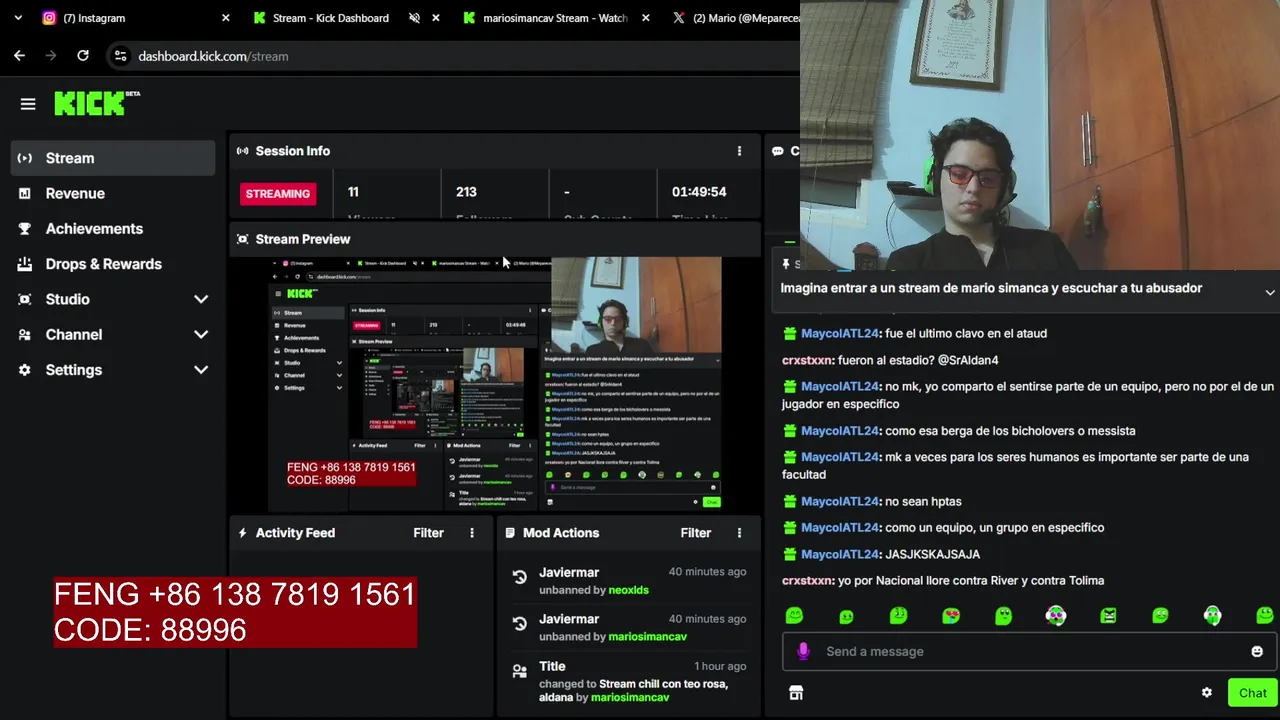Click MaycolATL24 on the JASJKSKAJSAJA message
This screenshot has width=1280, height=720.
(839, 554)
